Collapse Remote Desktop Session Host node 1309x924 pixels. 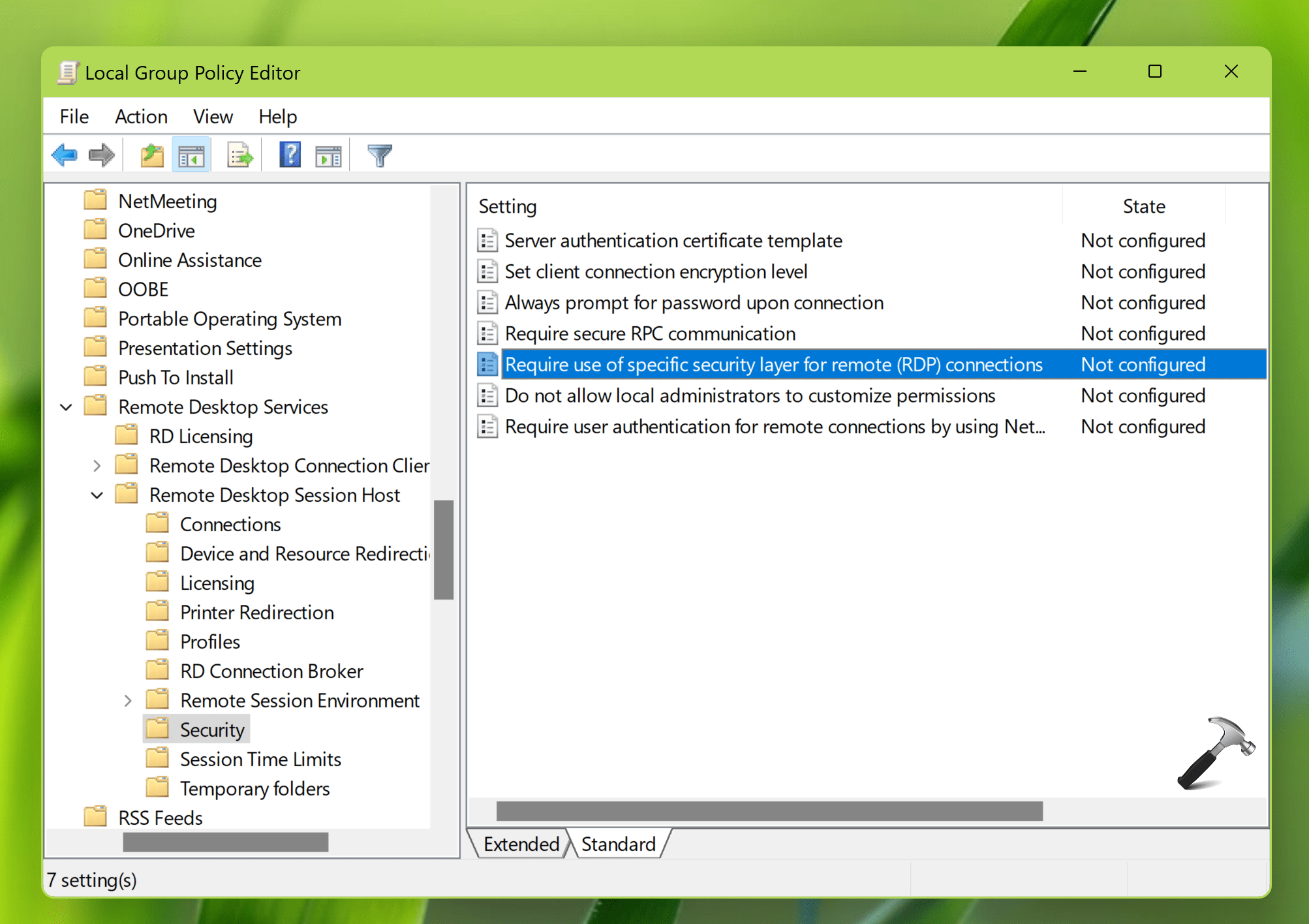(x=97, y=495)
